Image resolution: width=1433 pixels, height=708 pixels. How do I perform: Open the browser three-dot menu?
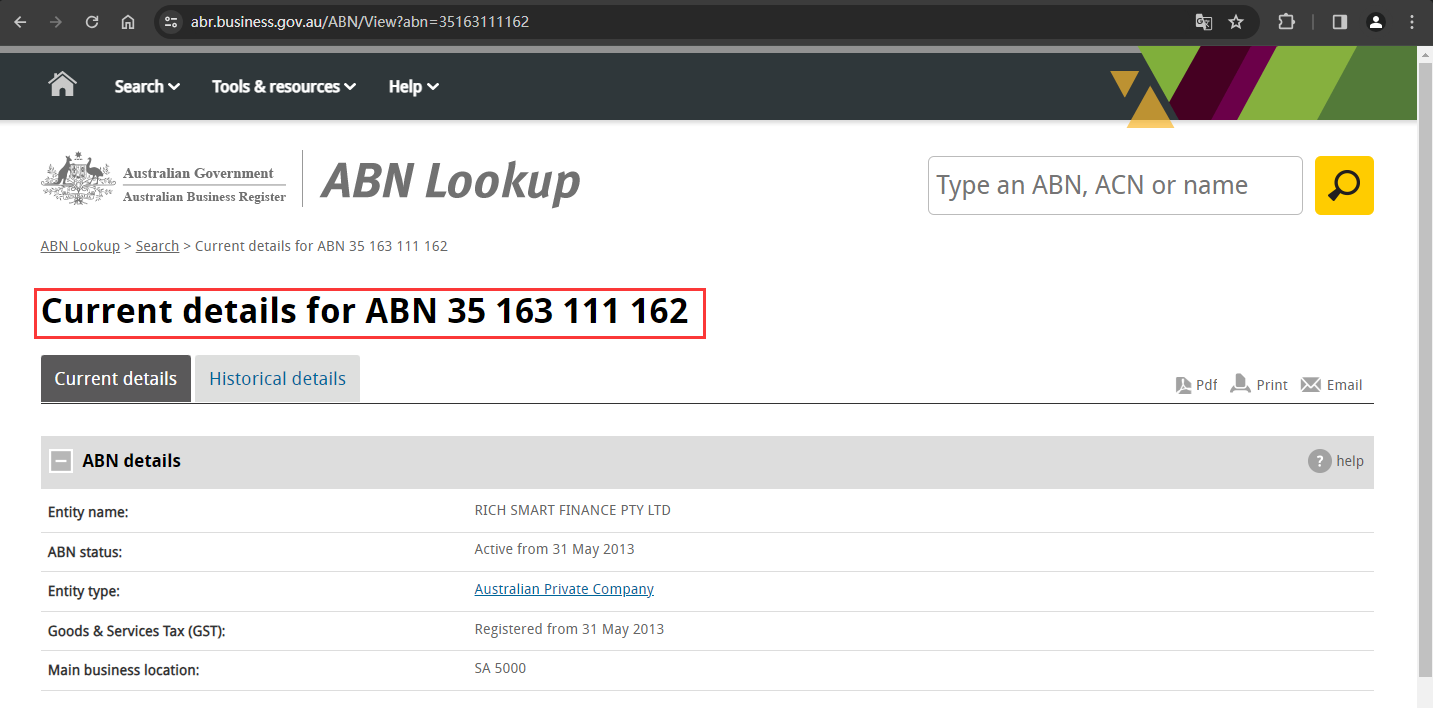1411,22
